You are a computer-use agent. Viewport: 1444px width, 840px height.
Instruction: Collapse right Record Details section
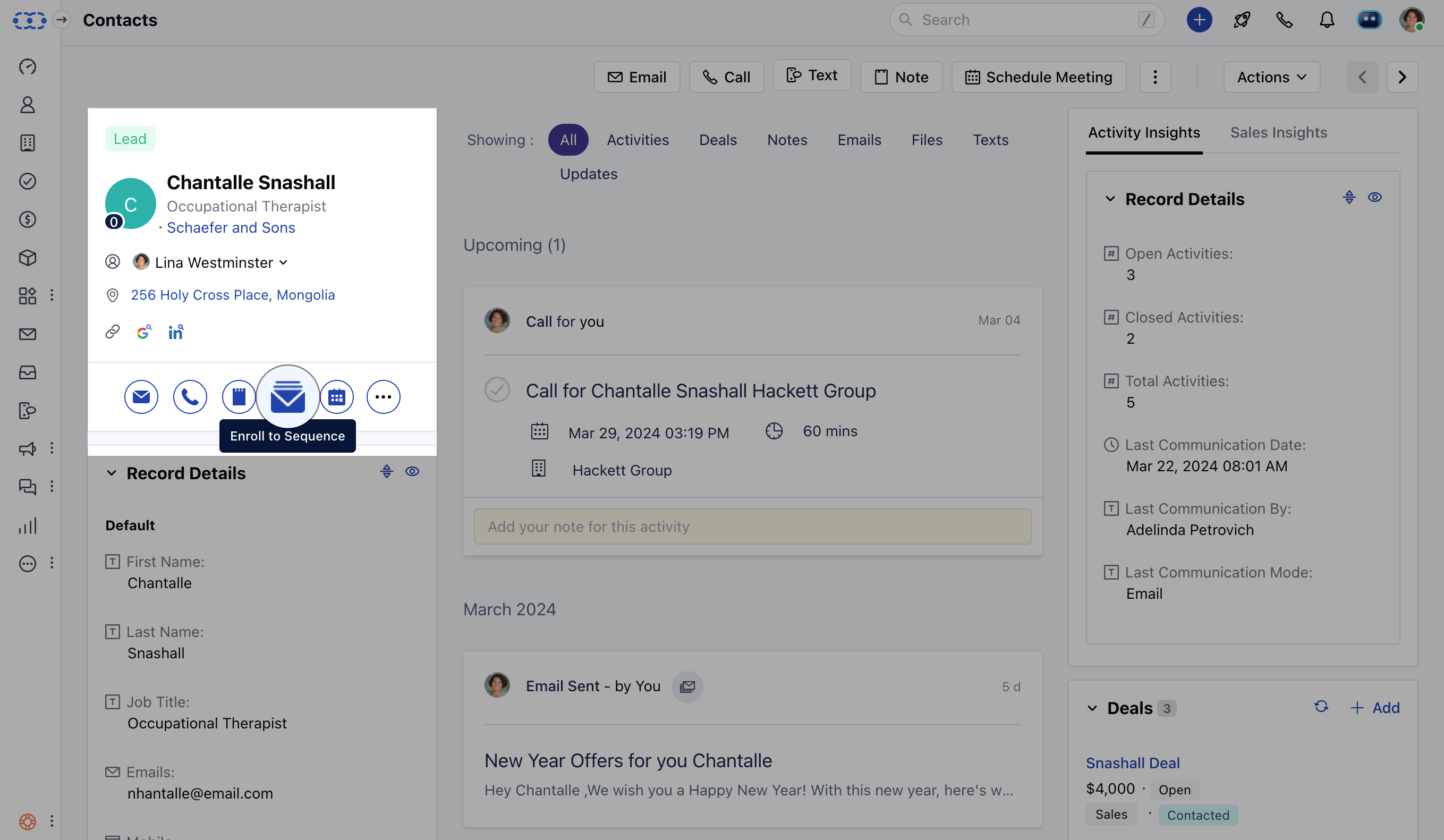pyautogui.click(x=1110, y=199)
